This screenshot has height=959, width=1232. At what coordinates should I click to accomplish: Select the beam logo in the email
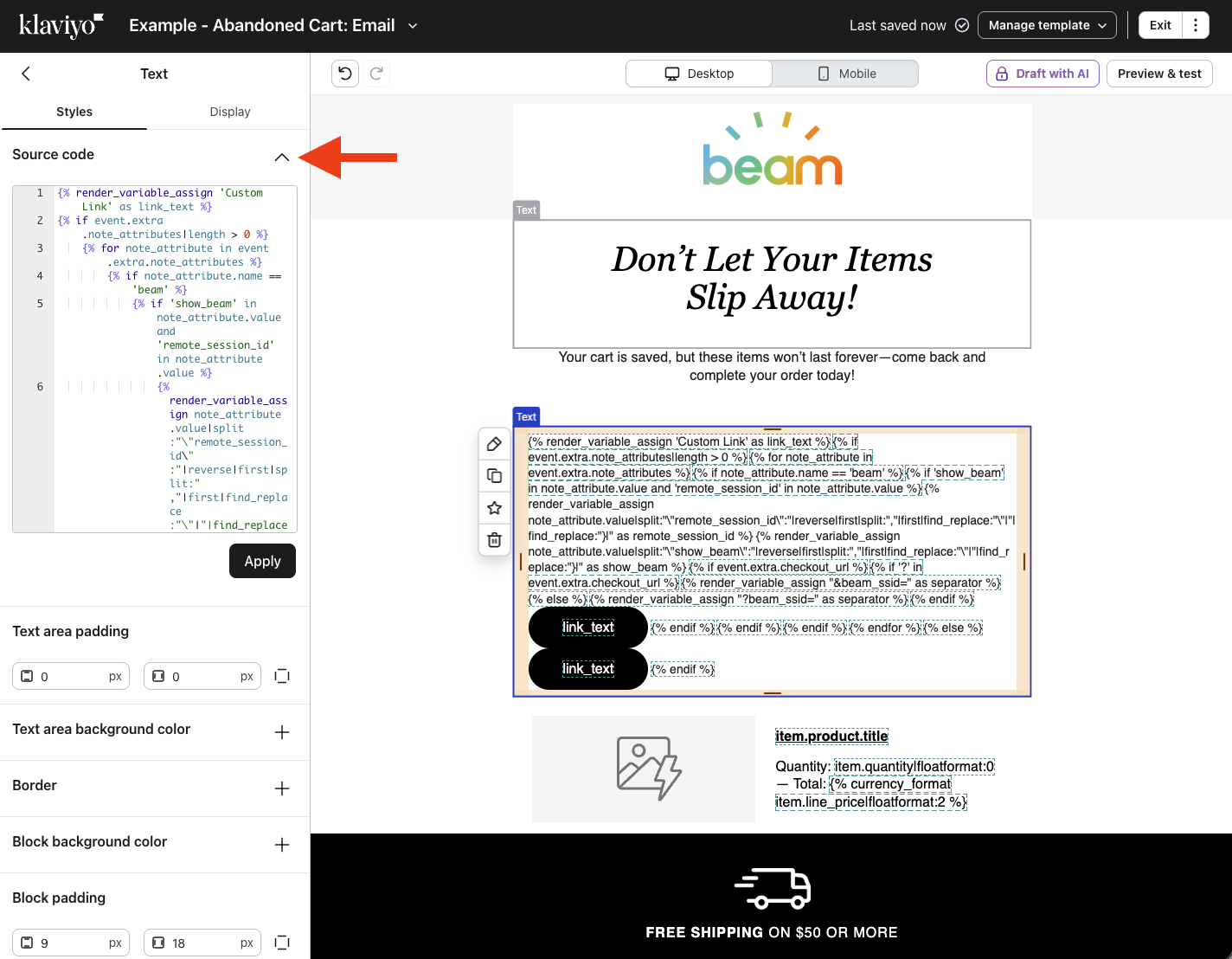[x=772, y=149]
